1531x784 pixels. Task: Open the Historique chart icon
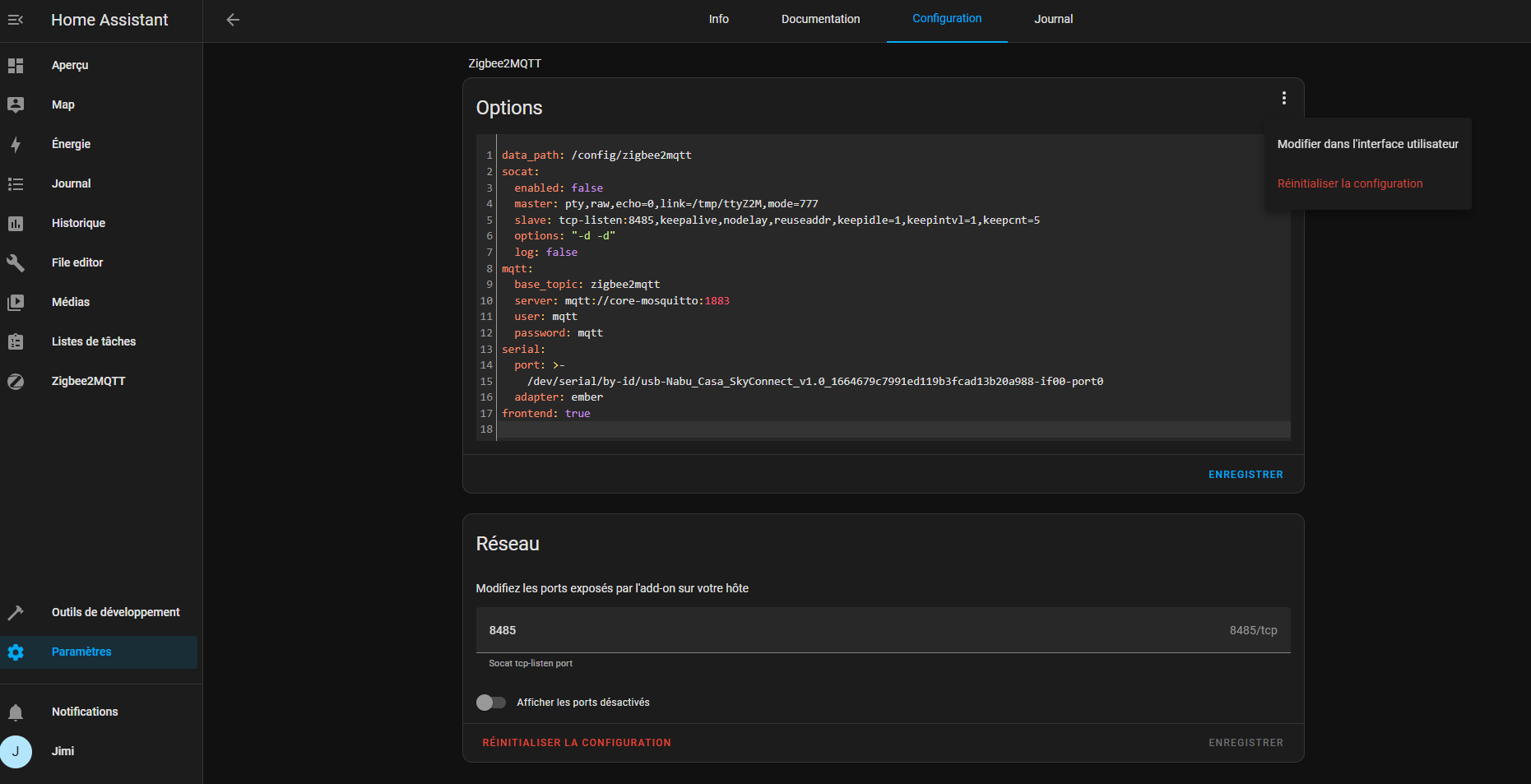pyautogui.click(x=16, y=223)
